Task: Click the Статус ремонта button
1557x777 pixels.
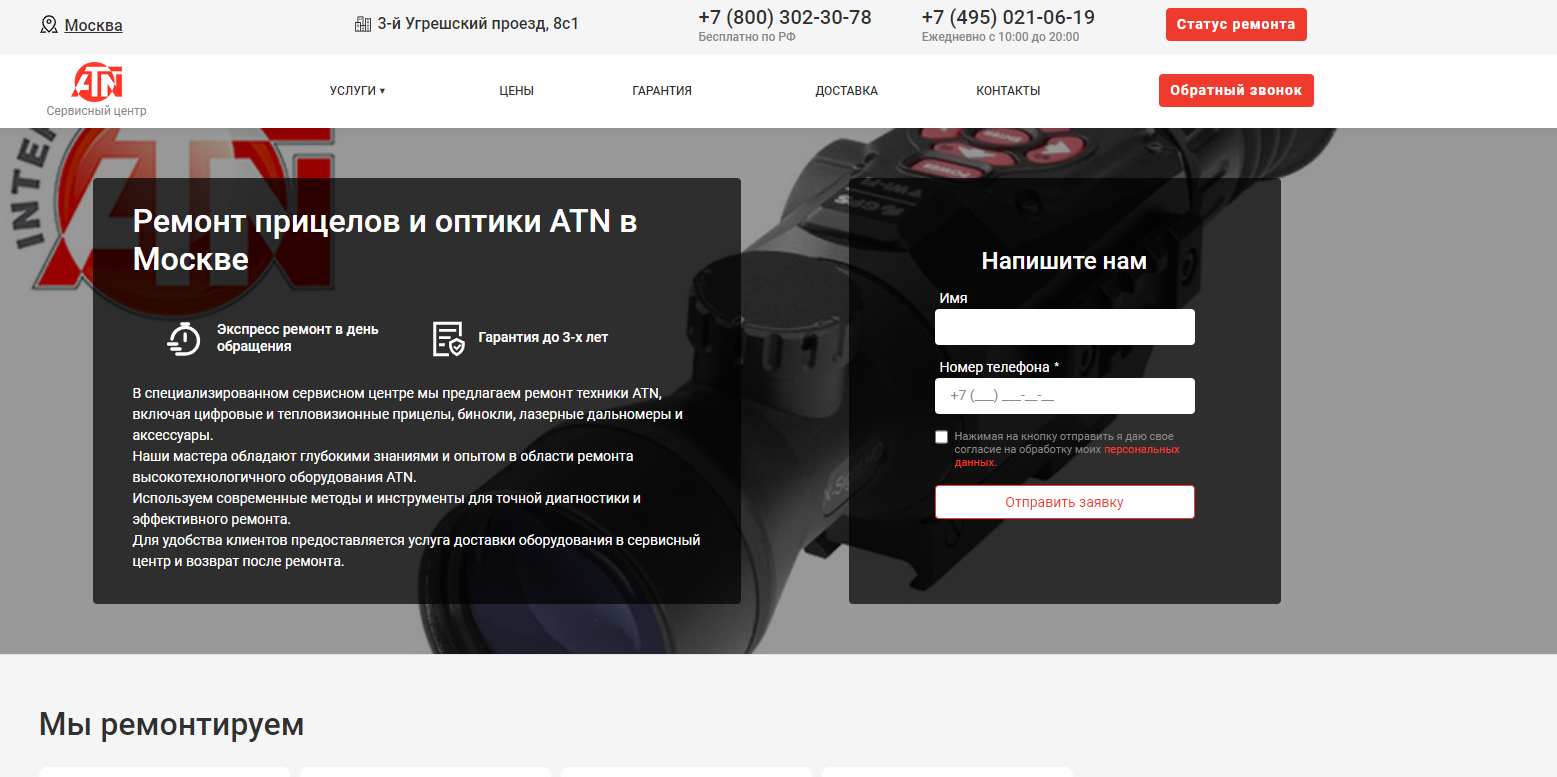Action: point(1236,24)
